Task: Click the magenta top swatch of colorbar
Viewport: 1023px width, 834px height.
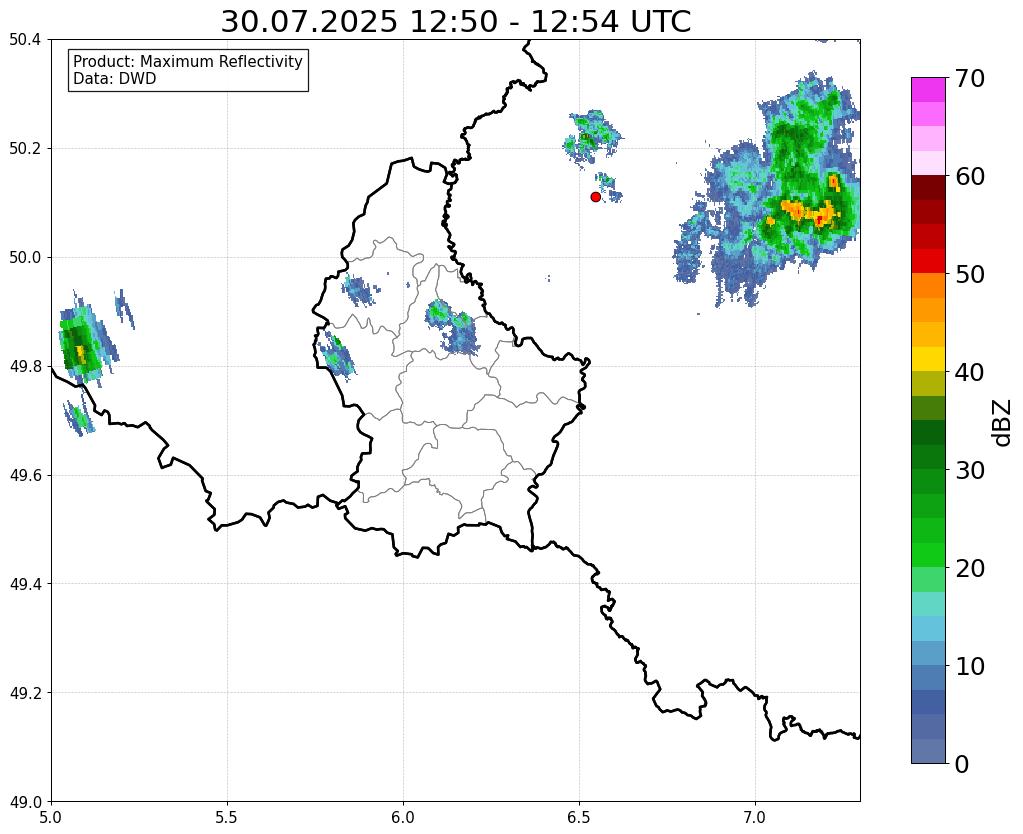Action: (x=928, y=90)
